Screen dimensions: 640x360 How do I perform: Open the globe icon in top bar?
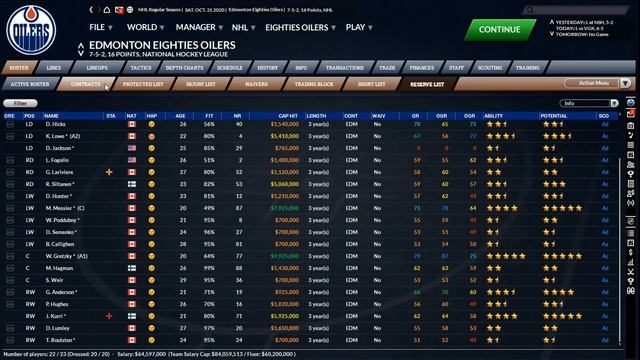(130, 10)
